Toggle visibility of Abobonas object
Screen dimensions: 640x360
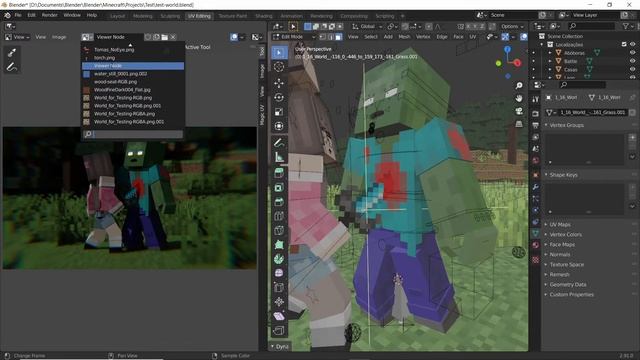point(632,53)
